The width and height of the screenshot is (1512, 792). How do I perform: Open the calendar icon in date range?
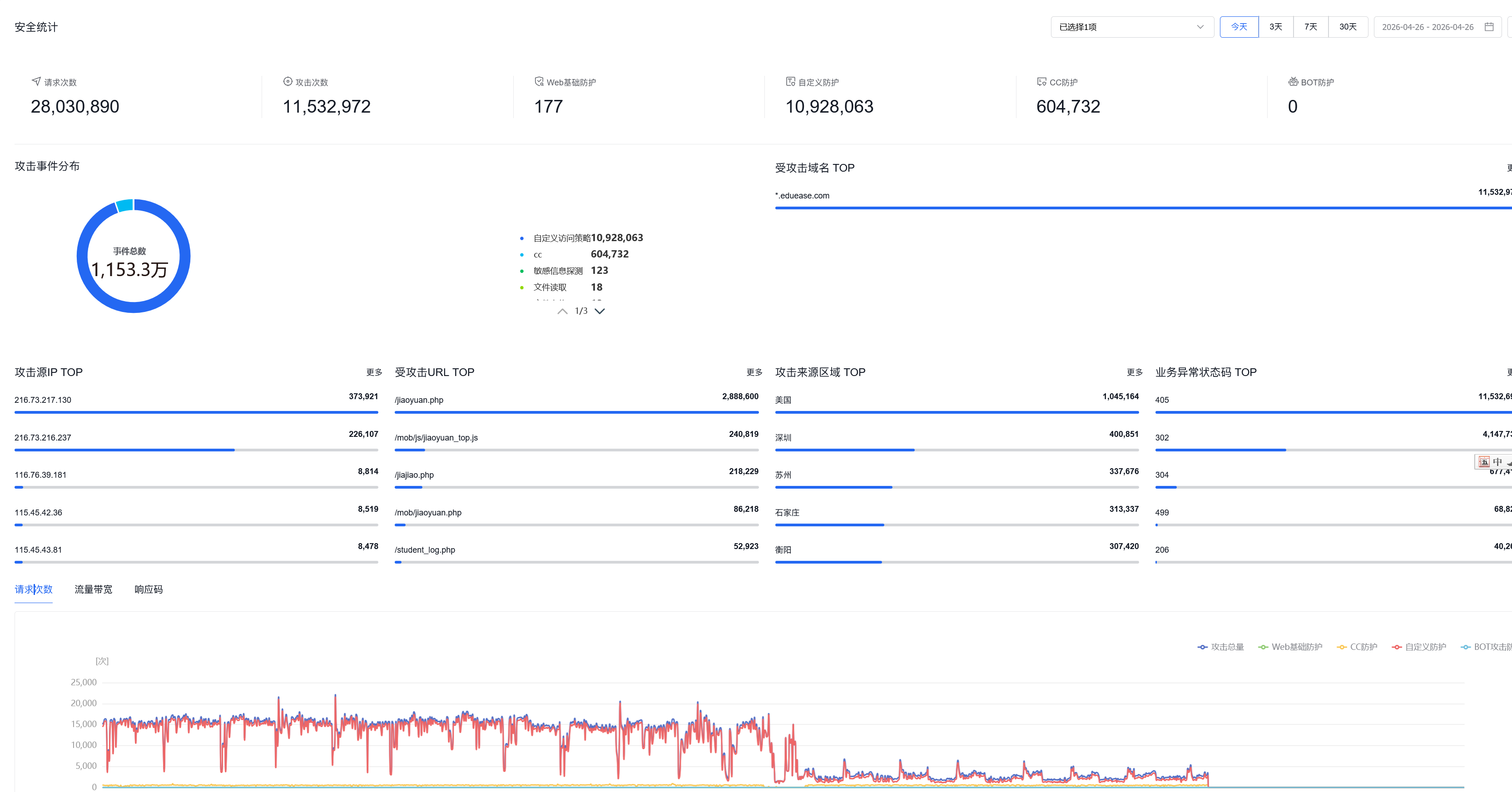coord(1489,27)
